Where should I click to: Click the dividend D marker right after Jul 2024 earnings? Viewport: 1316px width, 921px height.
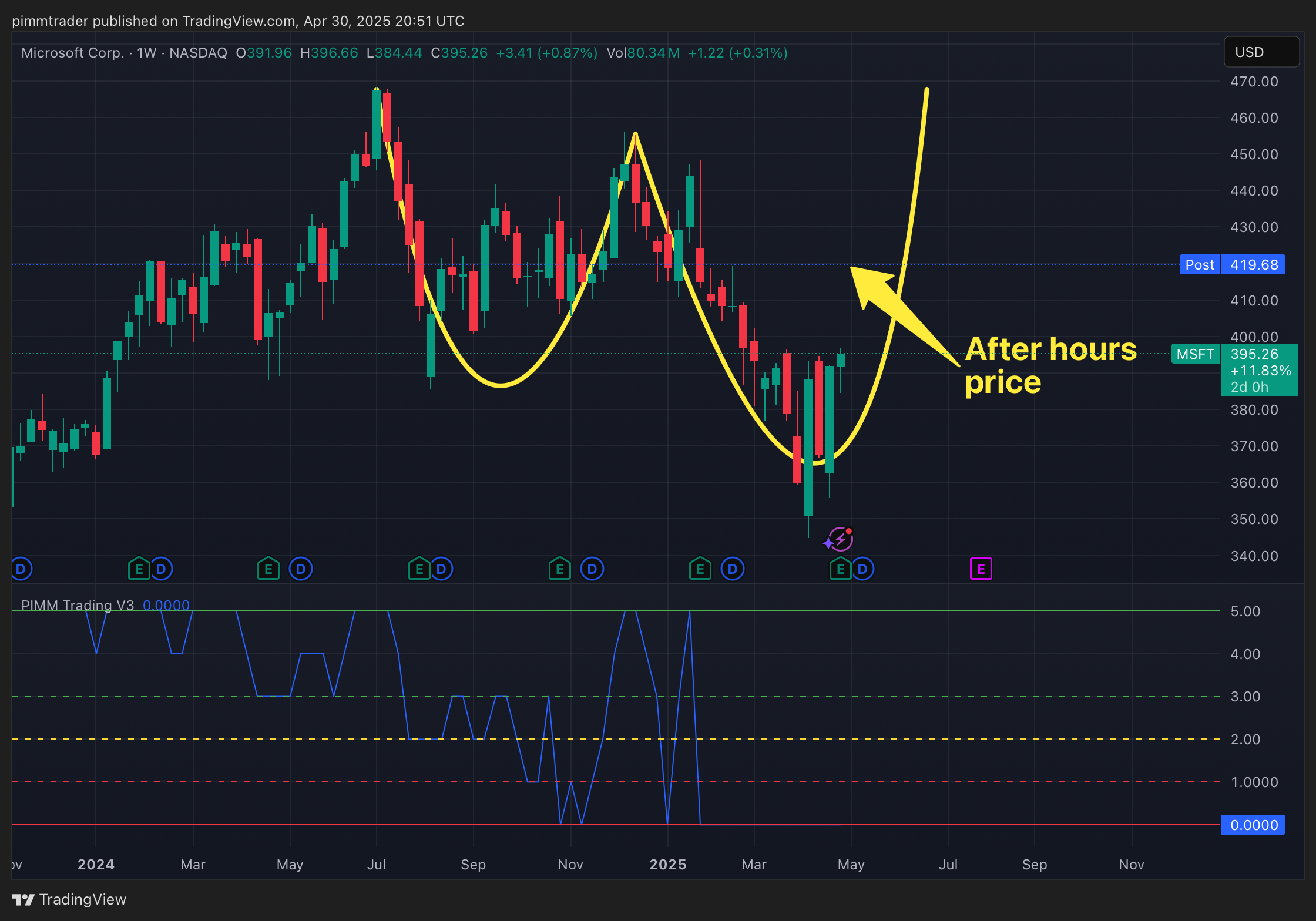(441, 569)
